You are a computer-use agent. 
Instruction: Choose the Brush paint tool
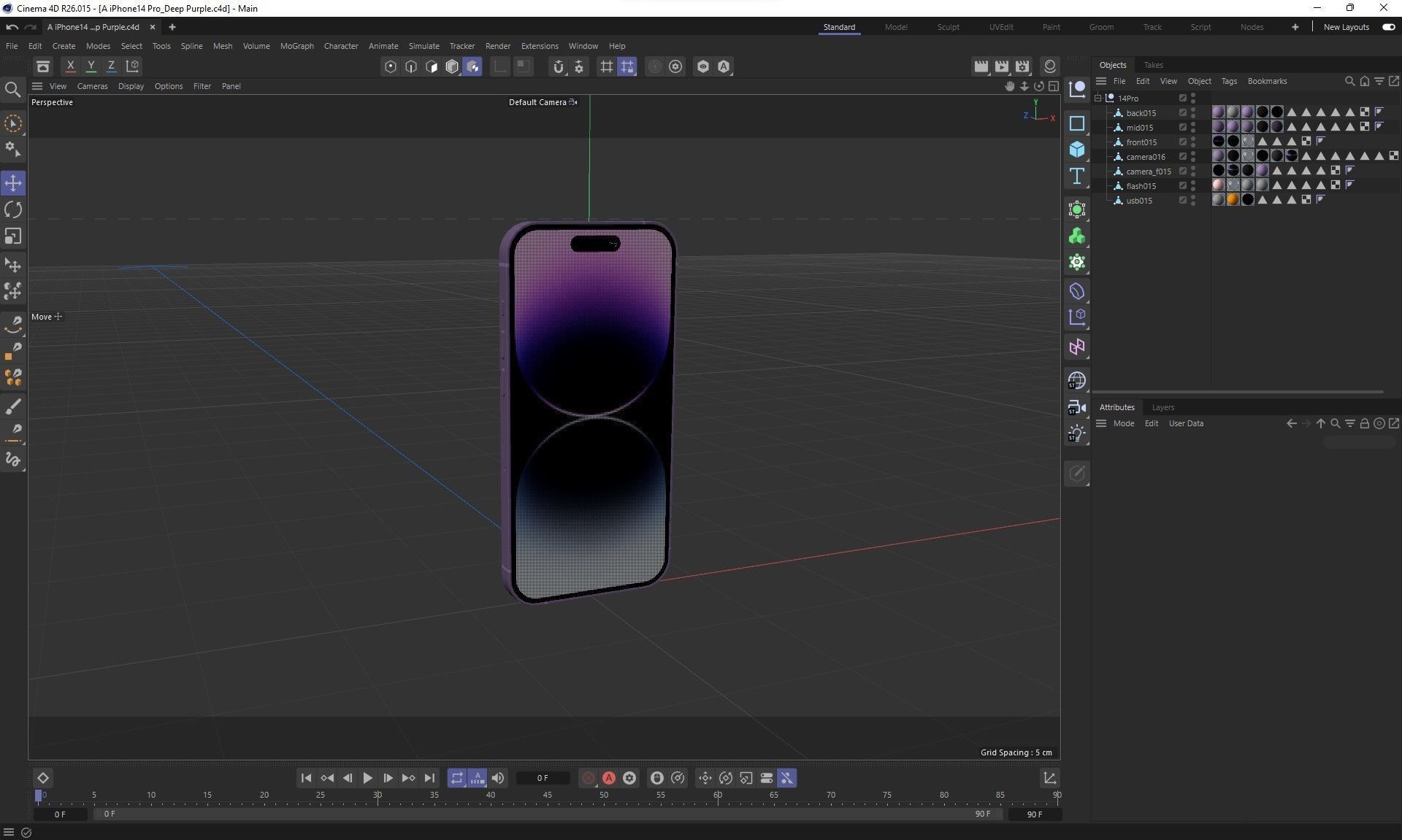[x=13, y=406]
